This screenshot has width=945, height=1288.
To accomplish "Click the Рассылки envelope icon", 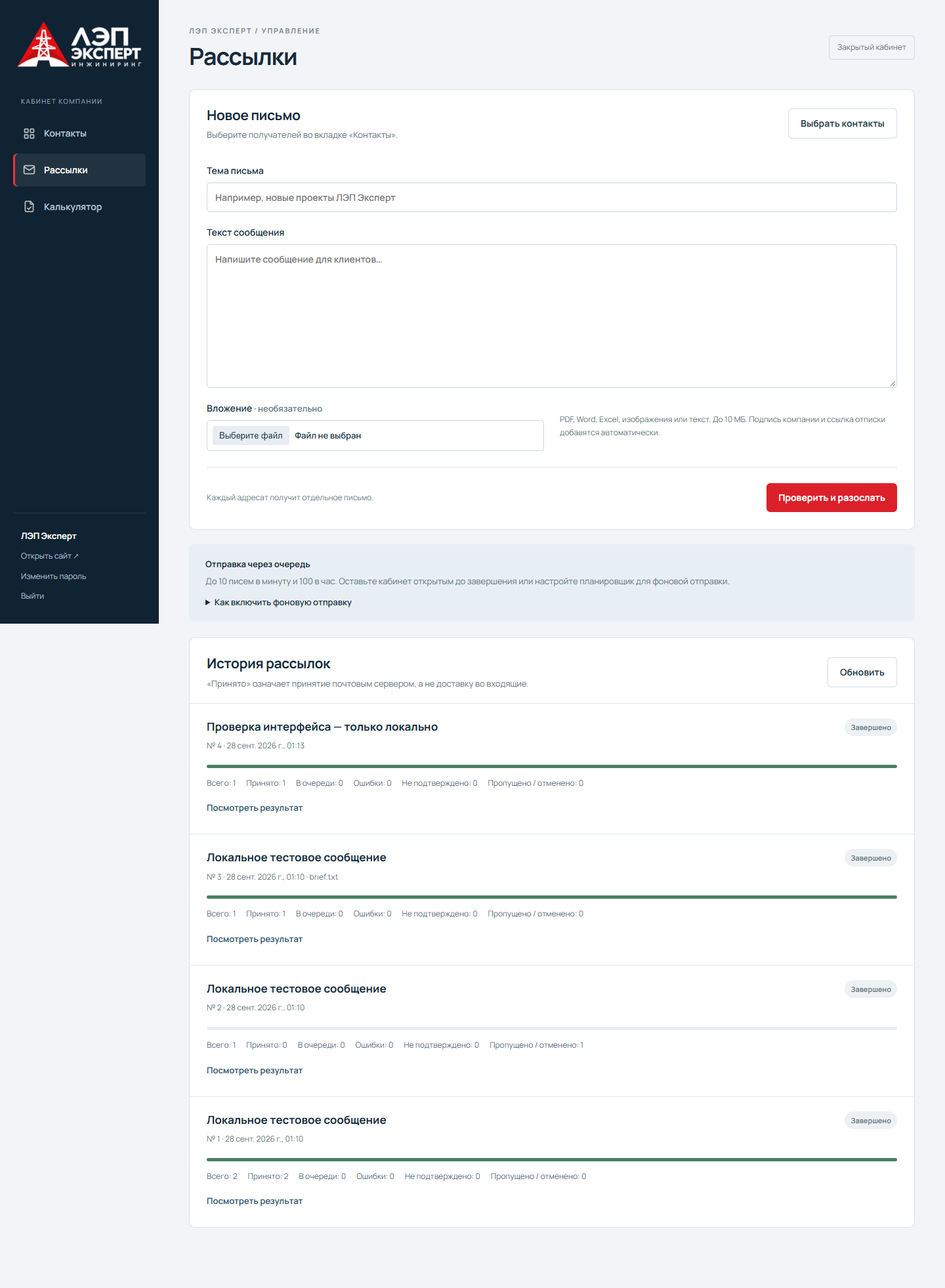I will pyautogui.click(x=29, y=170).
